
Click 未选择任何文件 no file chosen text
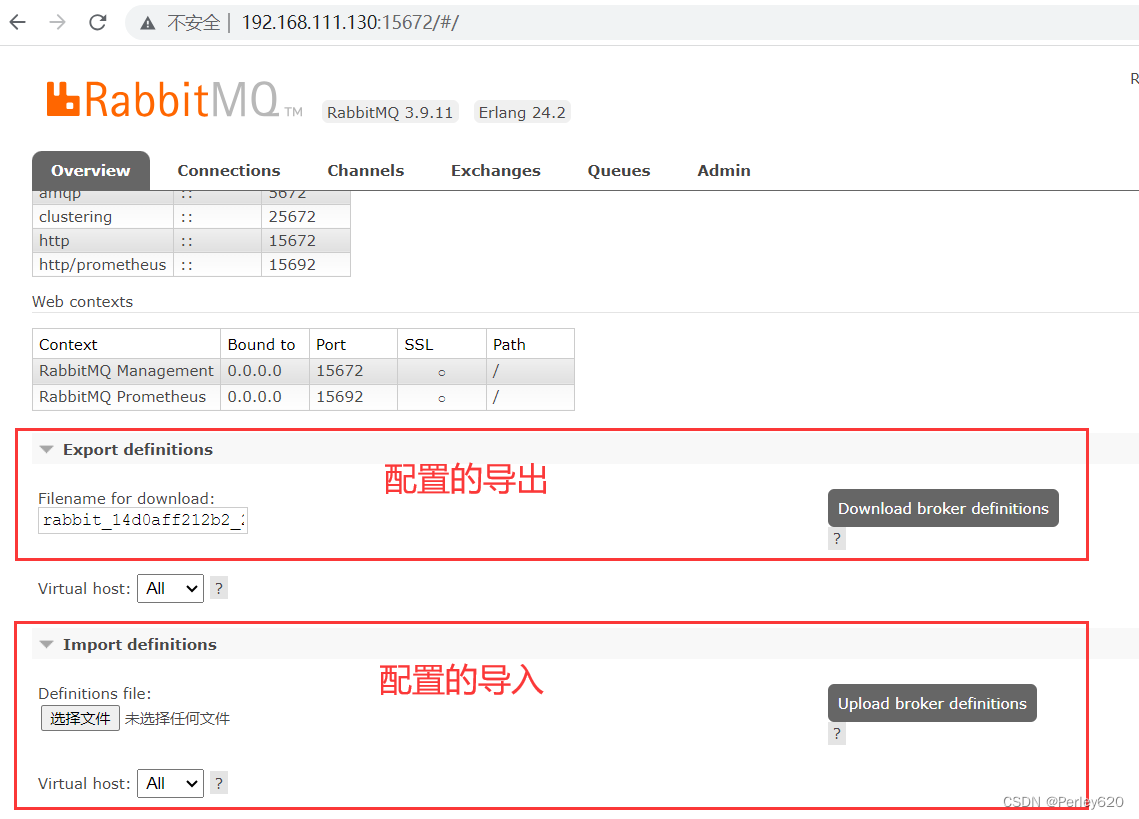point(177,719)
